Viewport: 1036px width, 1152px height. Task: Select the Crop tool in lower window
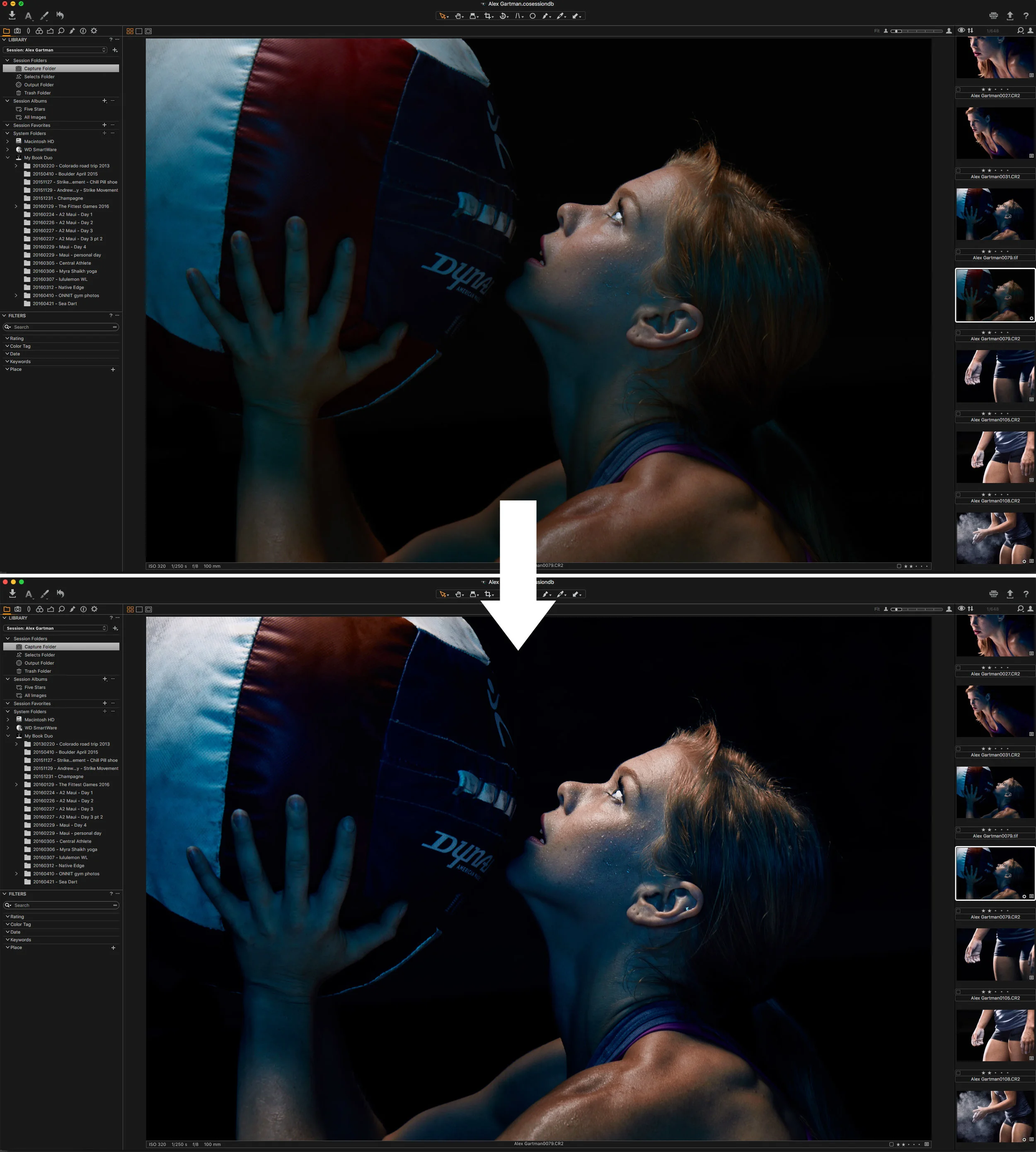[x=488, y=594]
